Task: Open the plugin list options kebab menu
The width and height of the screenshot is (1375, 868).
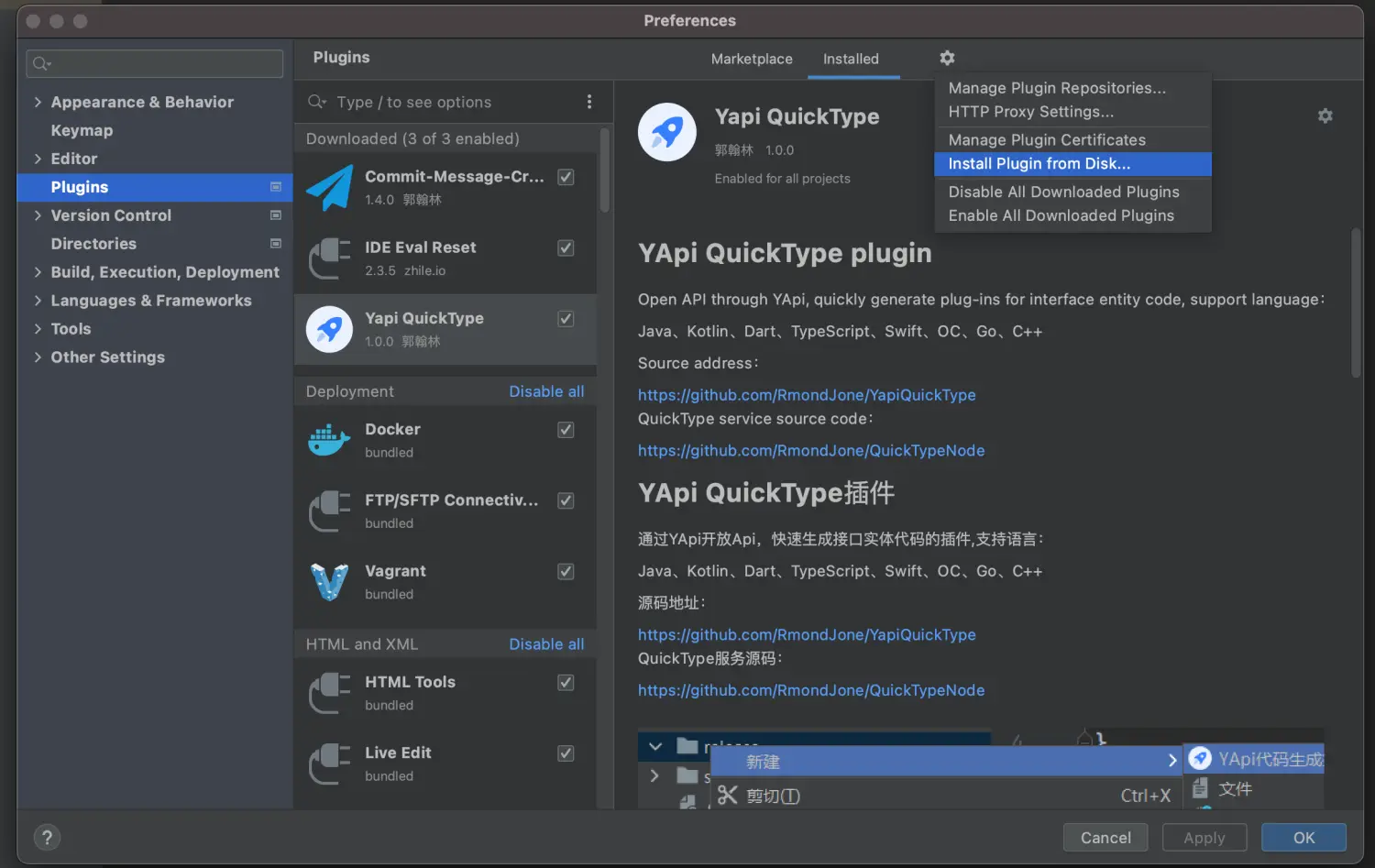Action: pyautogui.click(x=588, y=102)
